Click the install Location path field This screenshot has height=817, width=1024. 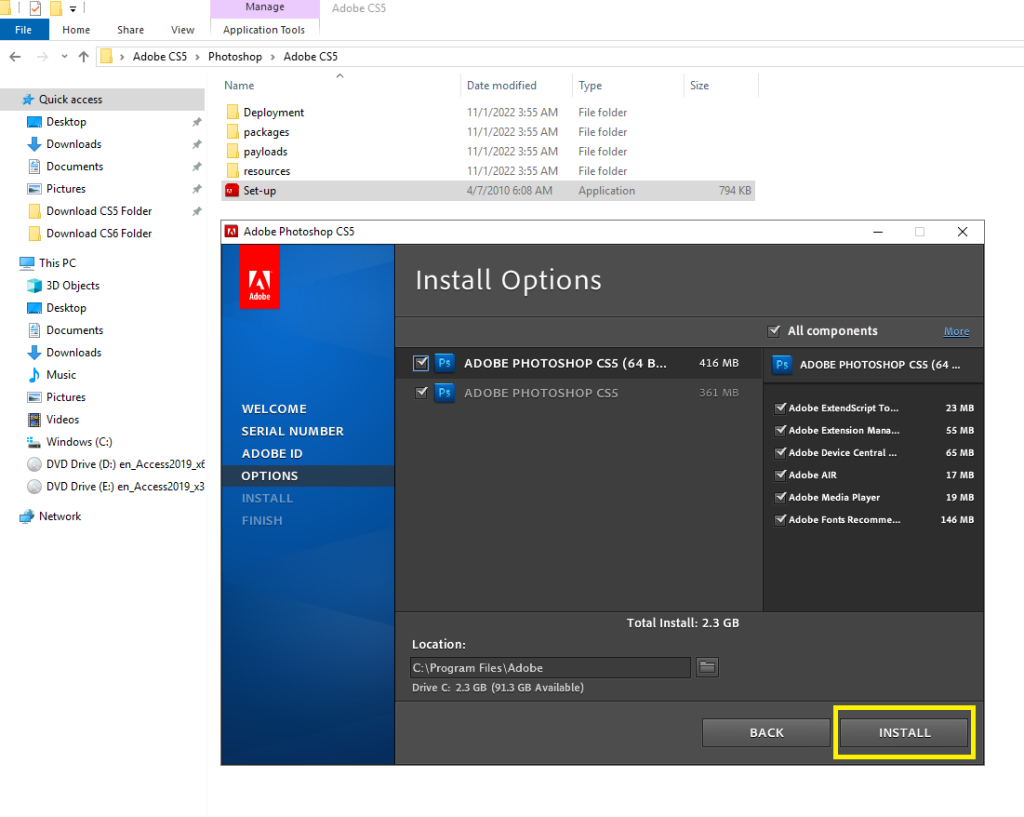pos(550,667)
